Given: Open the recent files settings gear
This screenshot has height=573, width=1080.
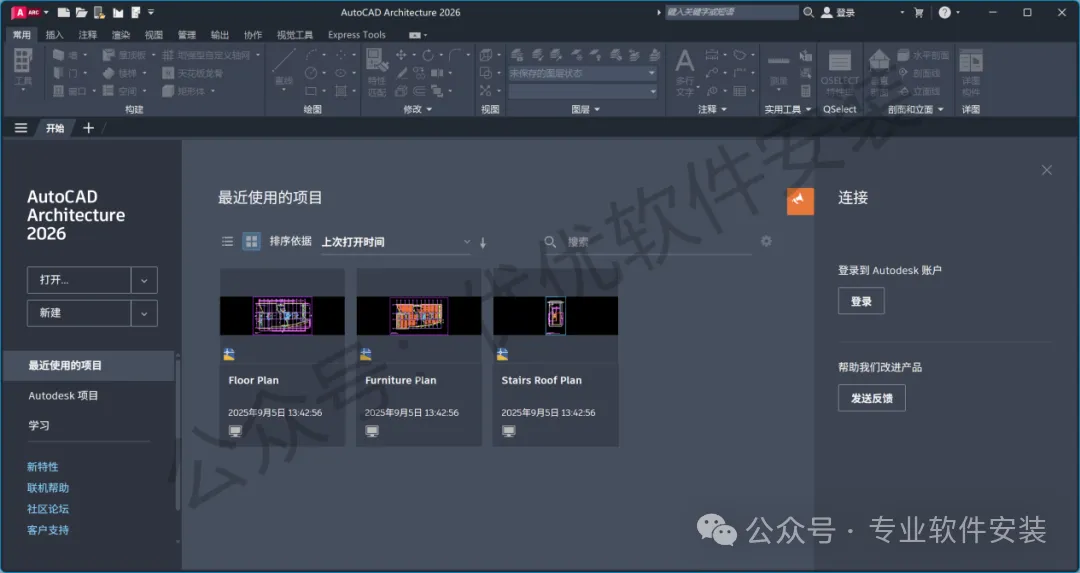Looking at the screenshot, I should (x=766, y=241).
